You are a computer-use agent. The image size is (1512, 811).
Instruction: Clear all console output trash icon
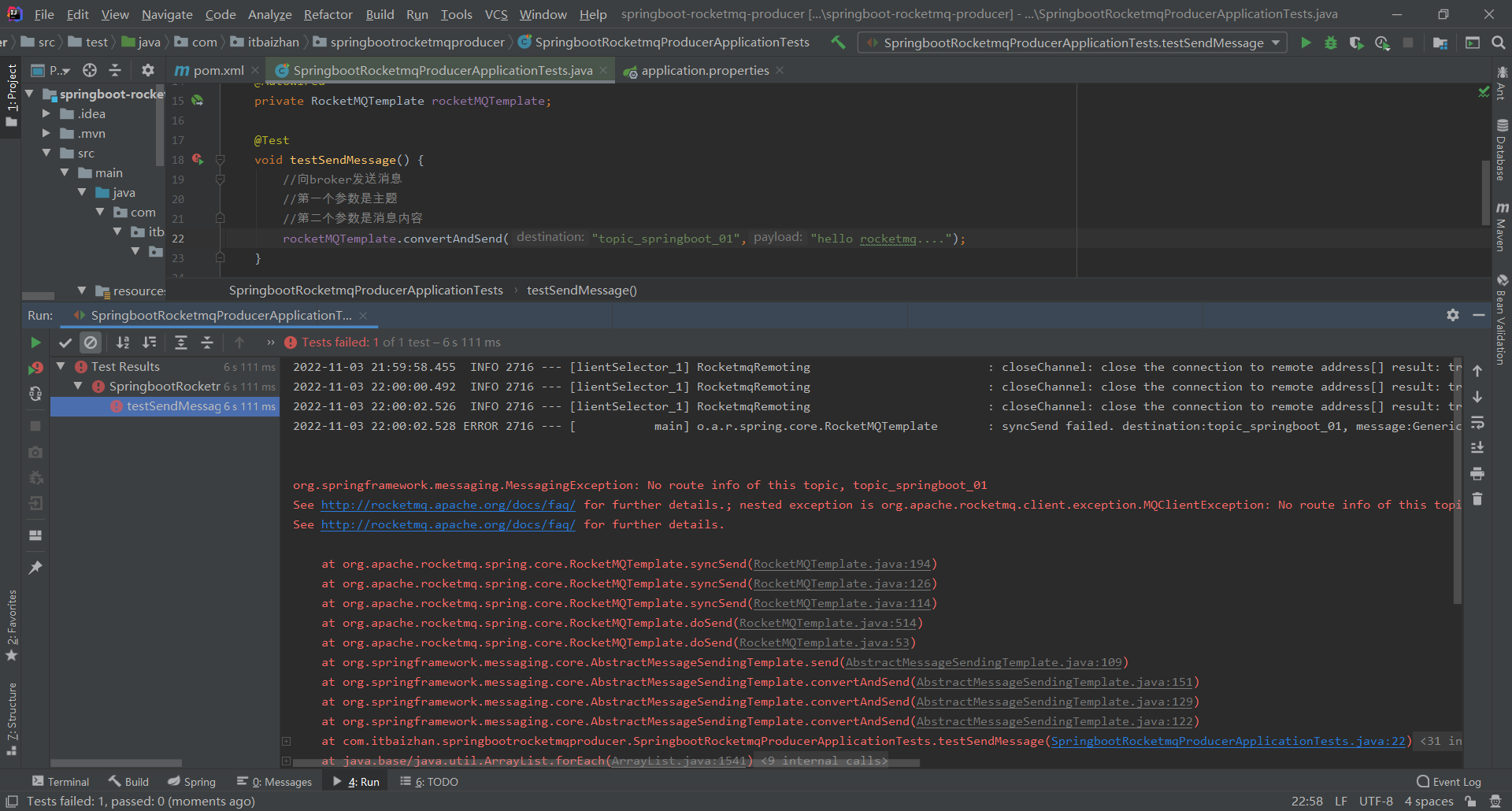(x=1477, y=499)
